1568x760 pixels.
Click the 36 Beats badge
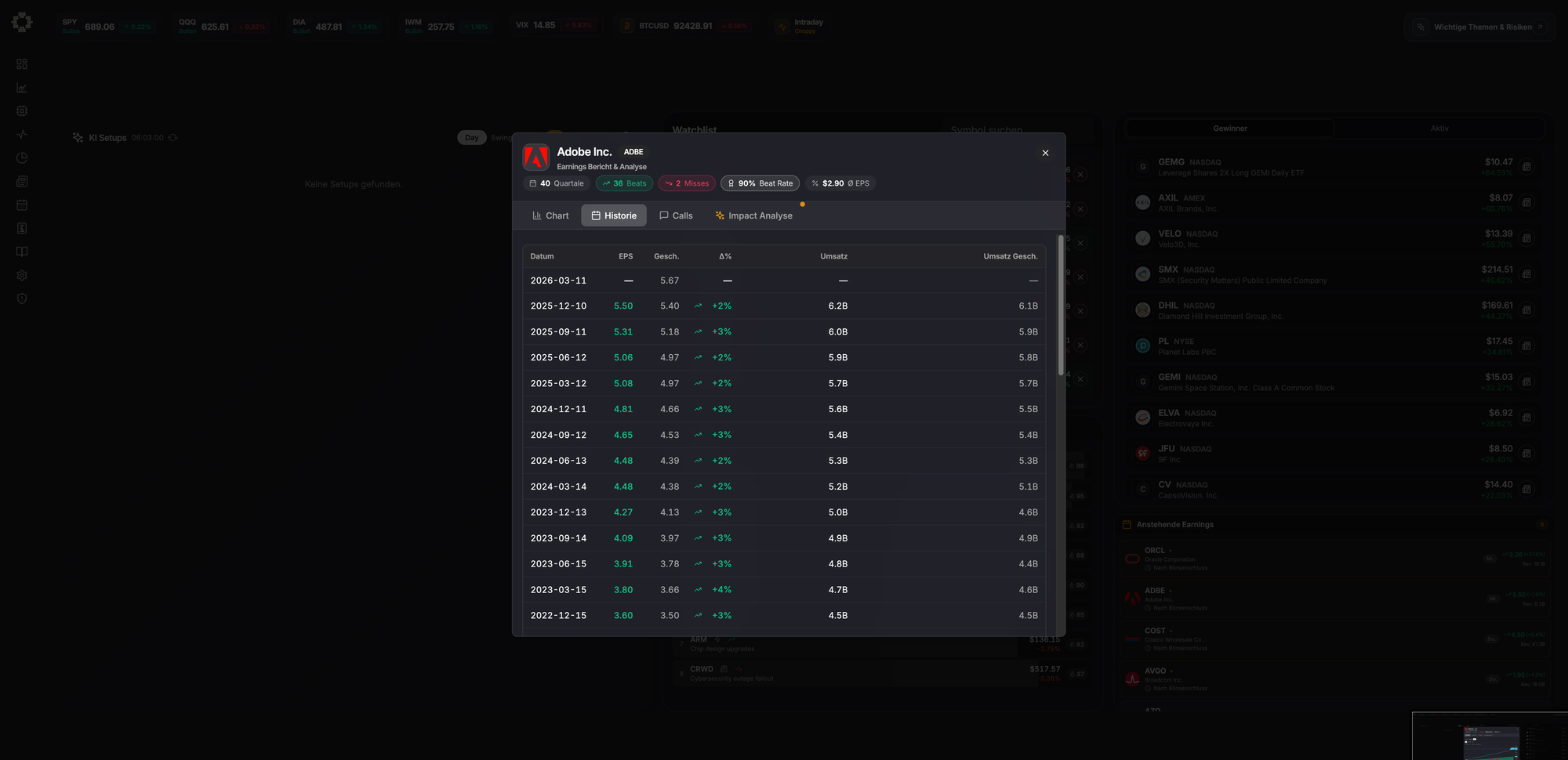[624, 184]
